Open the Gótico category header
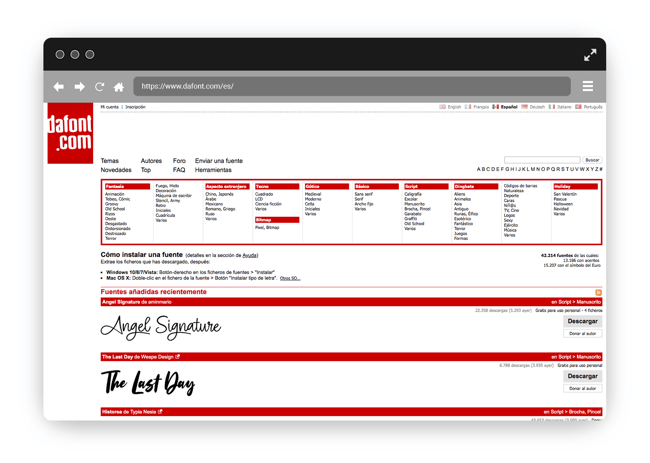650x463 pixels. pos(327,187)
